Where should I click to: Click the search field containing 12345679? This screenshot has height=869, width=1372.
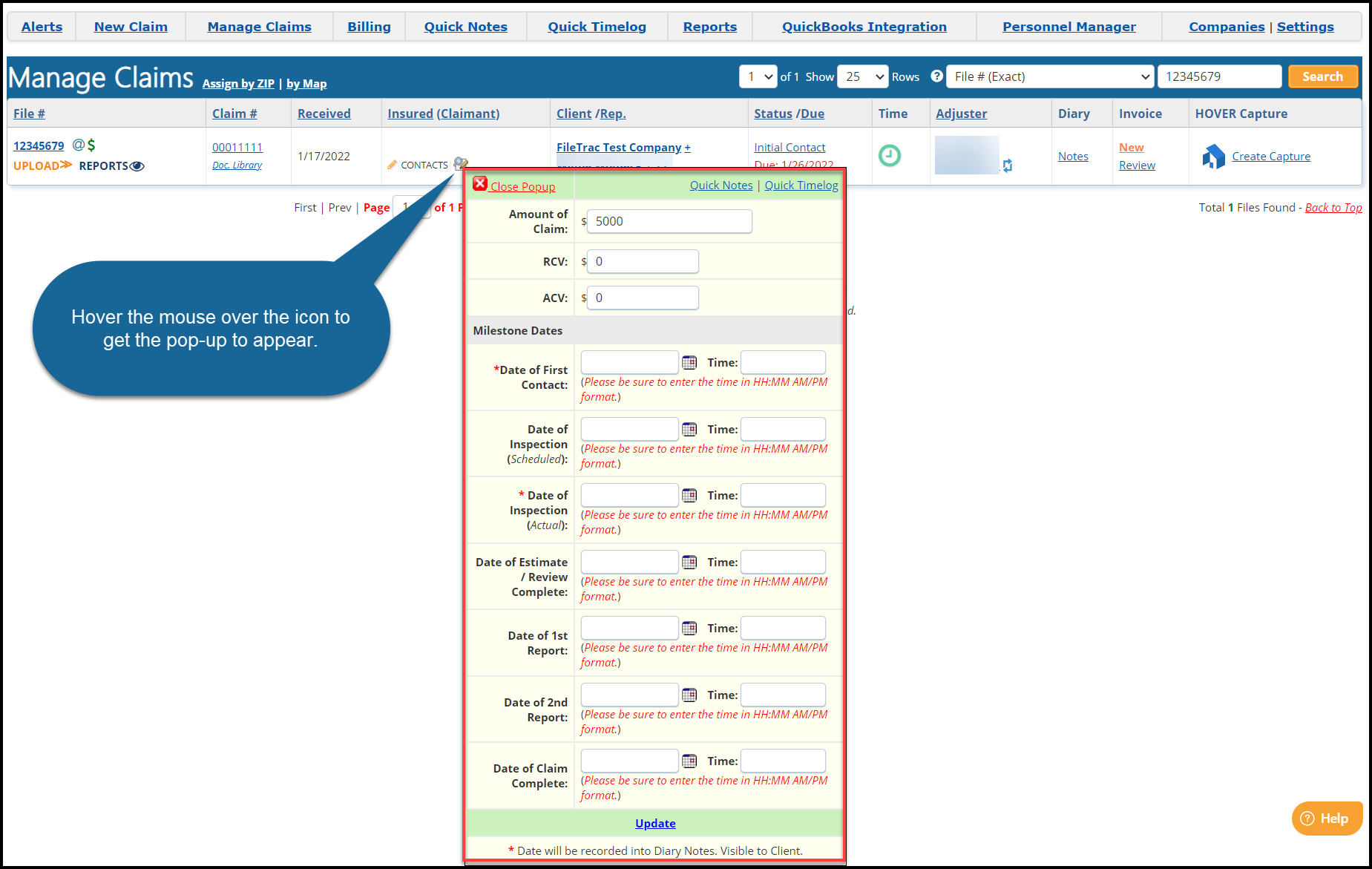tap(1219, 76)
